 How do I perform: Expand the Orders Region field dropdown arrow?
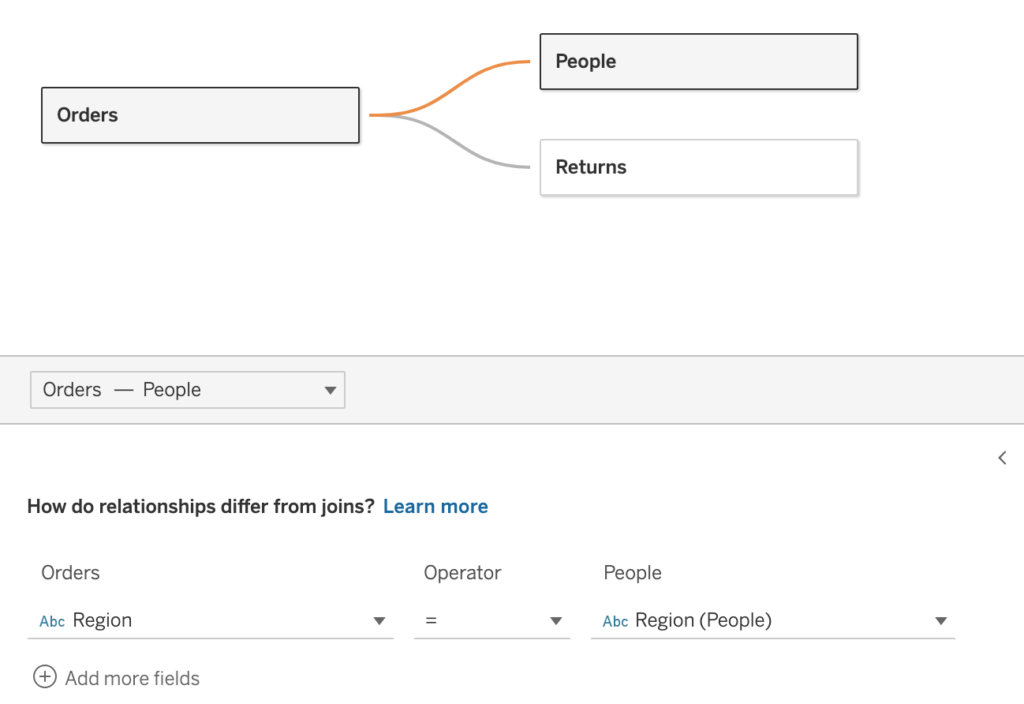pyautogui.click(x=379, y=621)
